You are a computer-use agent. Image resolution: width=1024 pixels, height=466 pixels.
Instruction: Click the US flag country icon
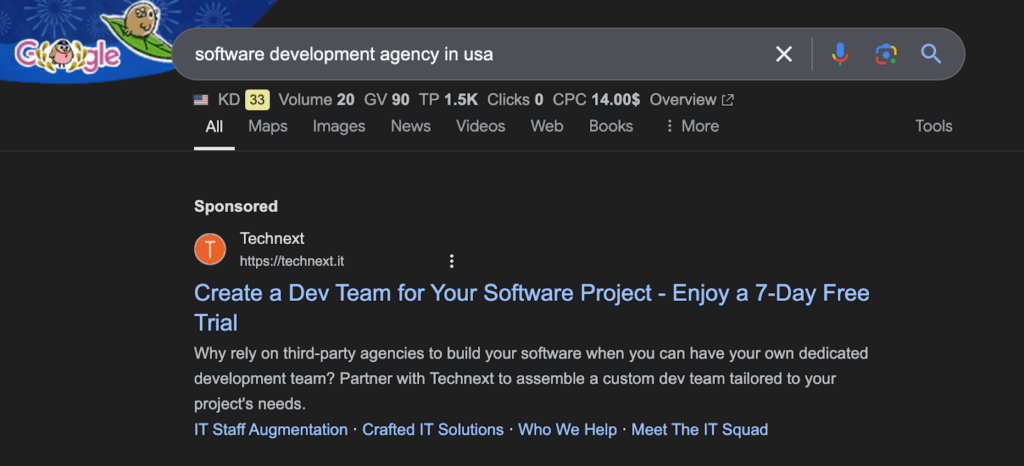coord(201,100)
